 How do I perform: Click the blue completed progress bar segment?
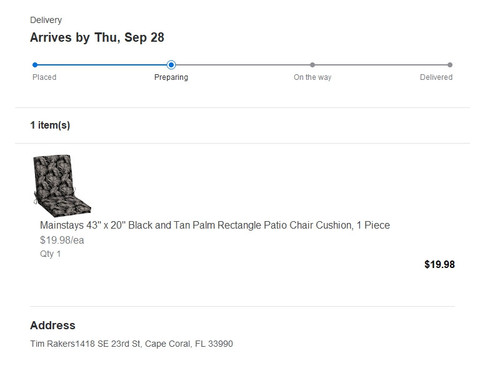(102, 65)
